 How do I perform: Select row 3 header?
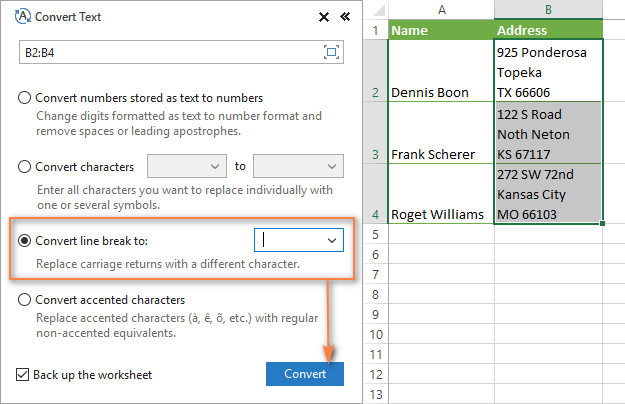coord(376,155)
